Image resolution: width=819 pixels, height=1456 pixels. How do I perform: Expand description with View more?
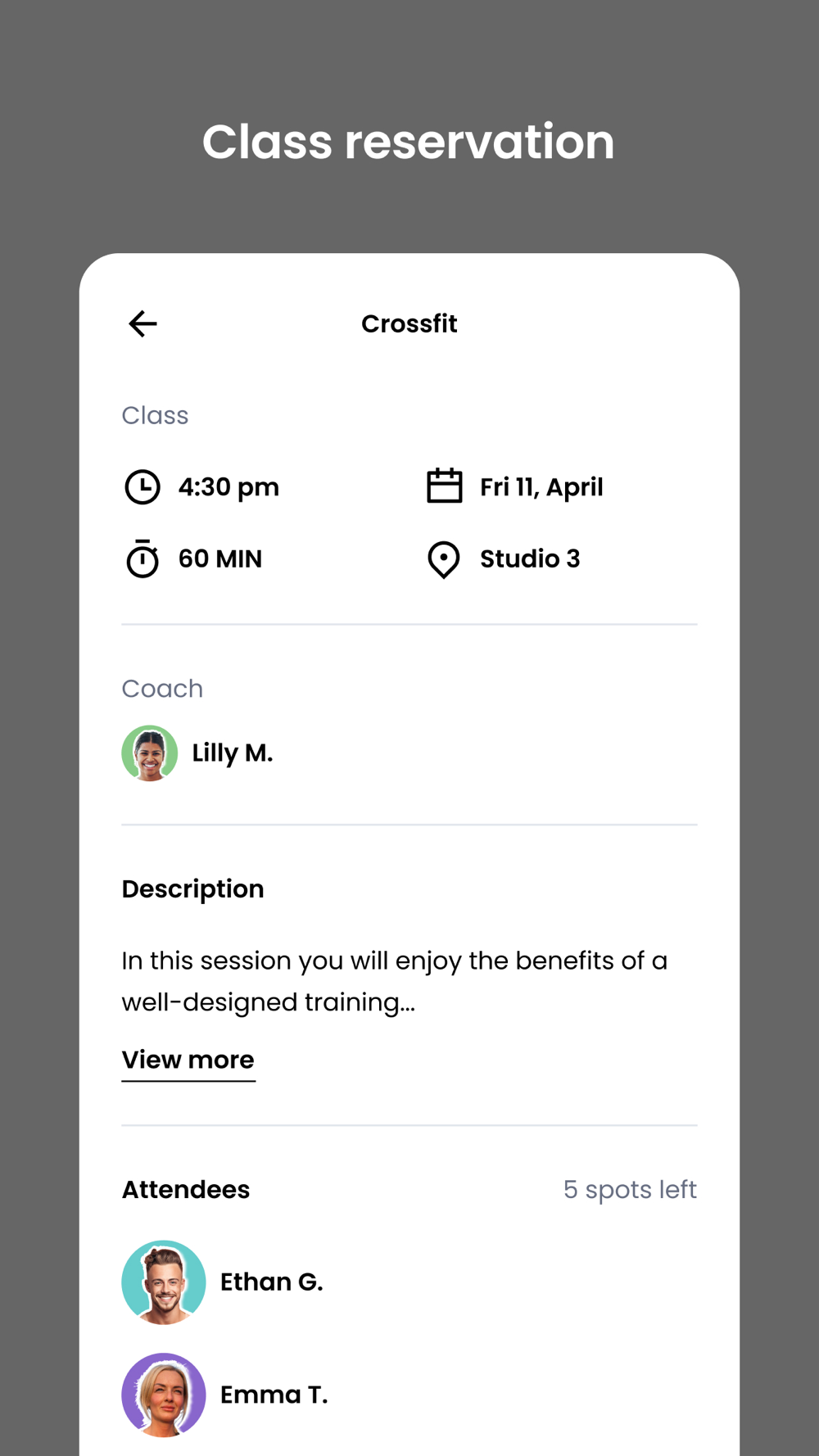click(188, 1060)
